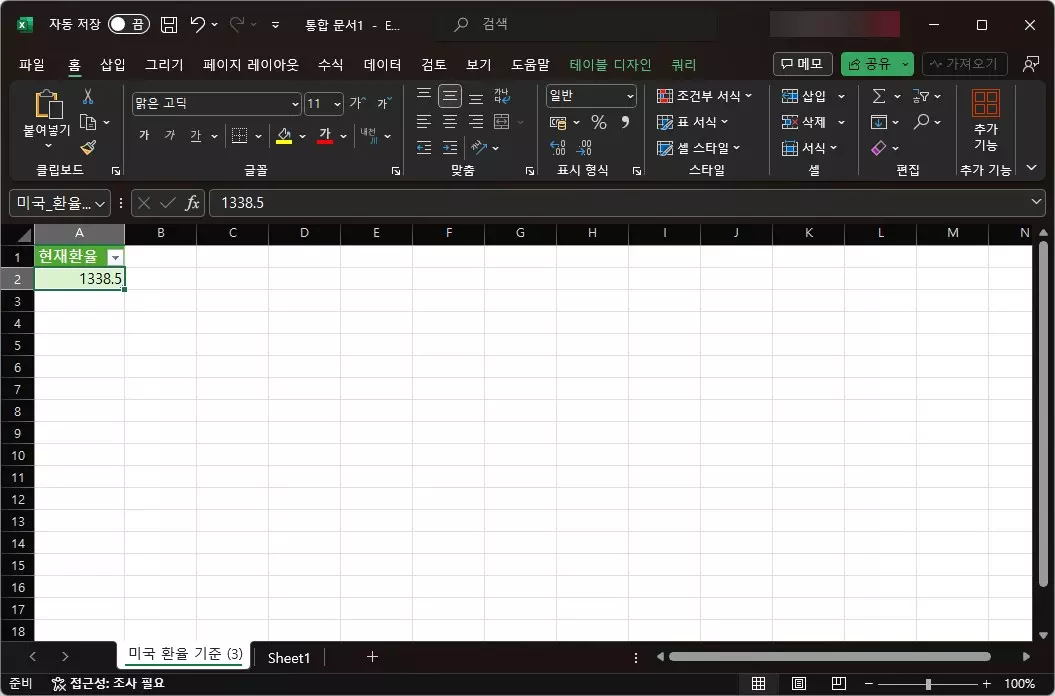The height and width of the screenshot is (696, 1055).
Task: Apply percent style format
Action: coord(599,122)
